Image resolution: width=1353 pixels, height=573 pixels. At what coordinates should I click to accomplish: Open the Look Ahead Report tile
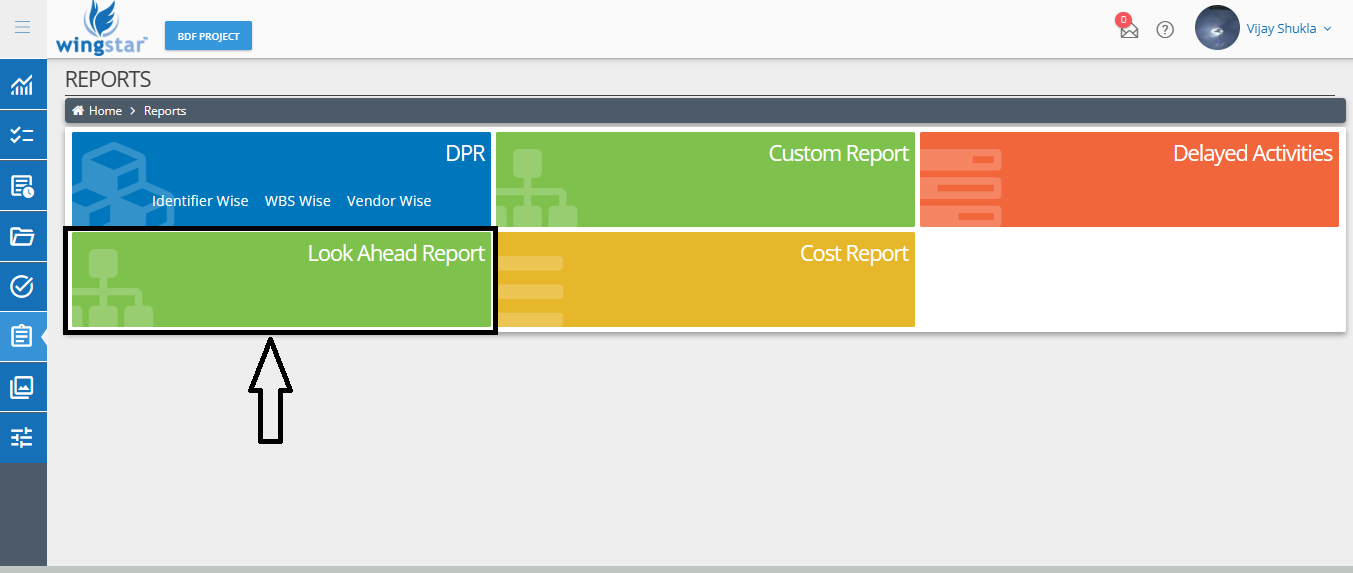(281, 279)
